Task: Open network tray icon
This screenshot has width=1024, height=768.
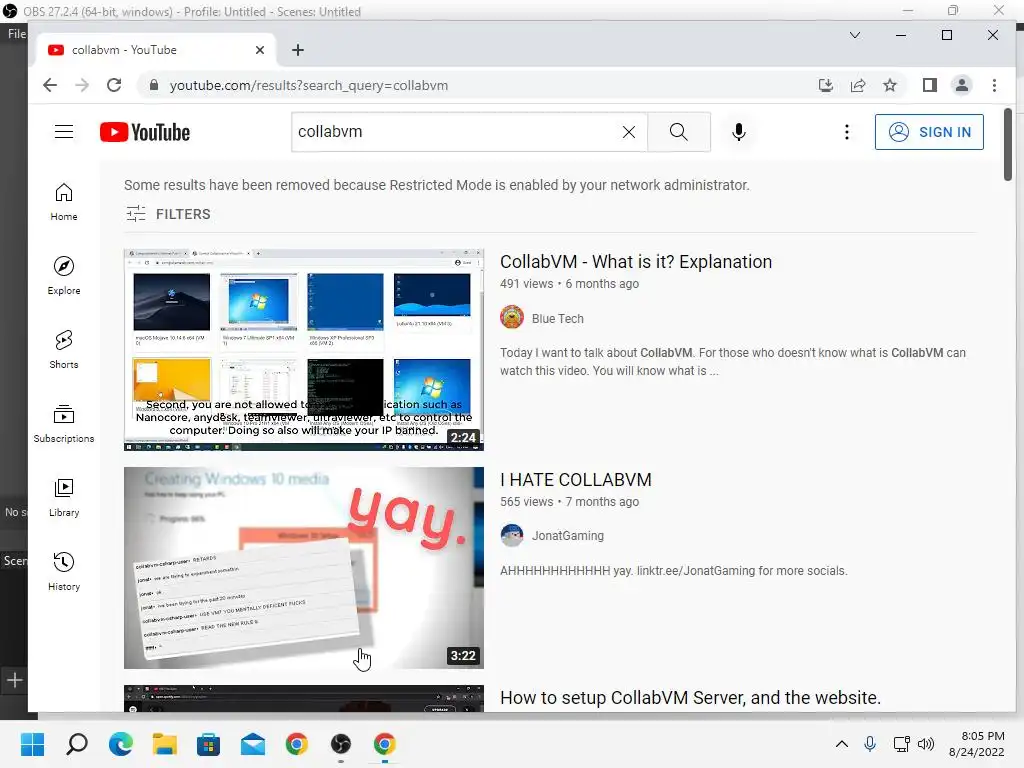Action: point(901,744)
